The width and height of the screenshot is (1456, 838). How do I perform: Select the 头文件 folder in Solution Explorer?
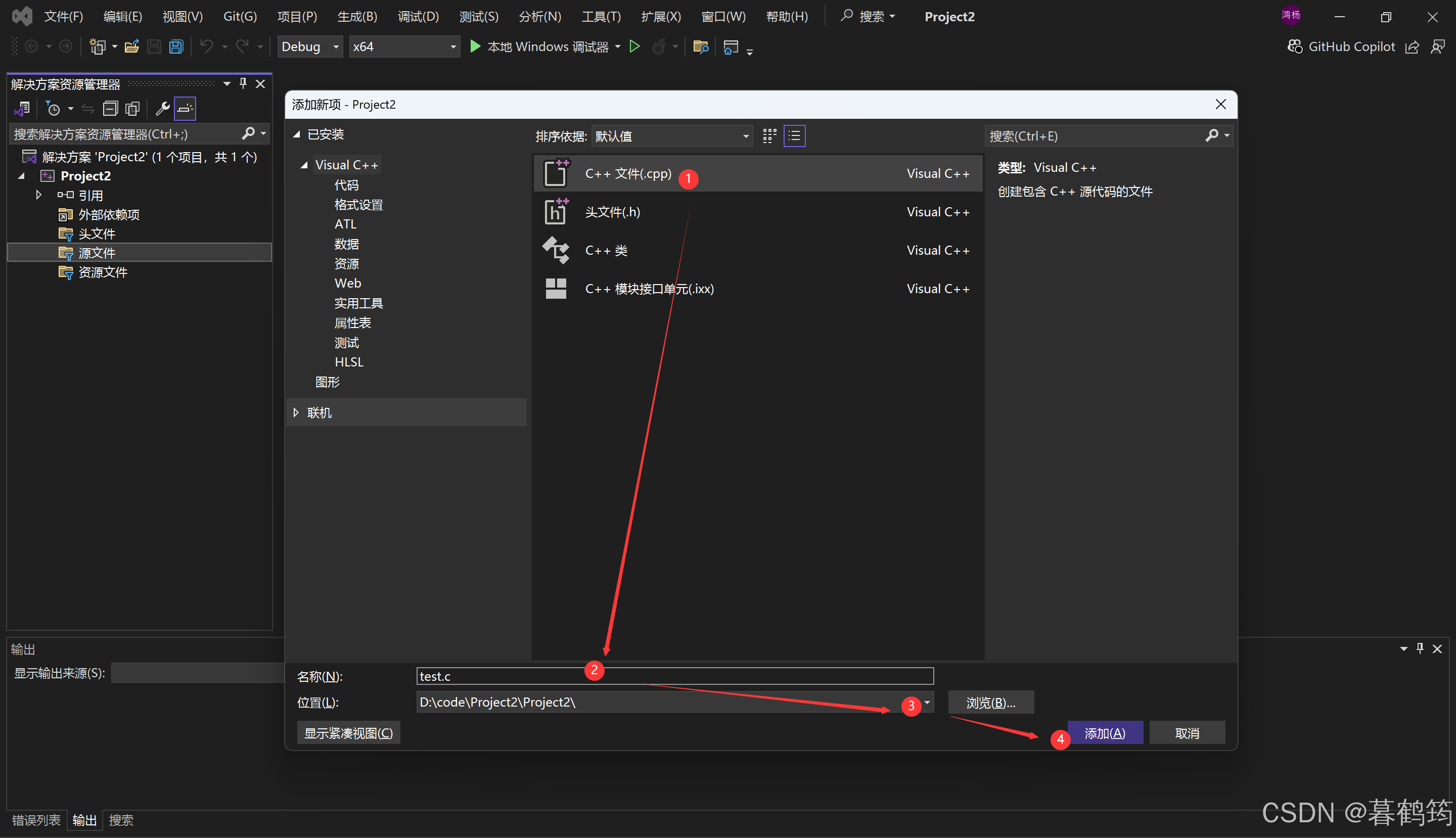(x=97, y=234)
